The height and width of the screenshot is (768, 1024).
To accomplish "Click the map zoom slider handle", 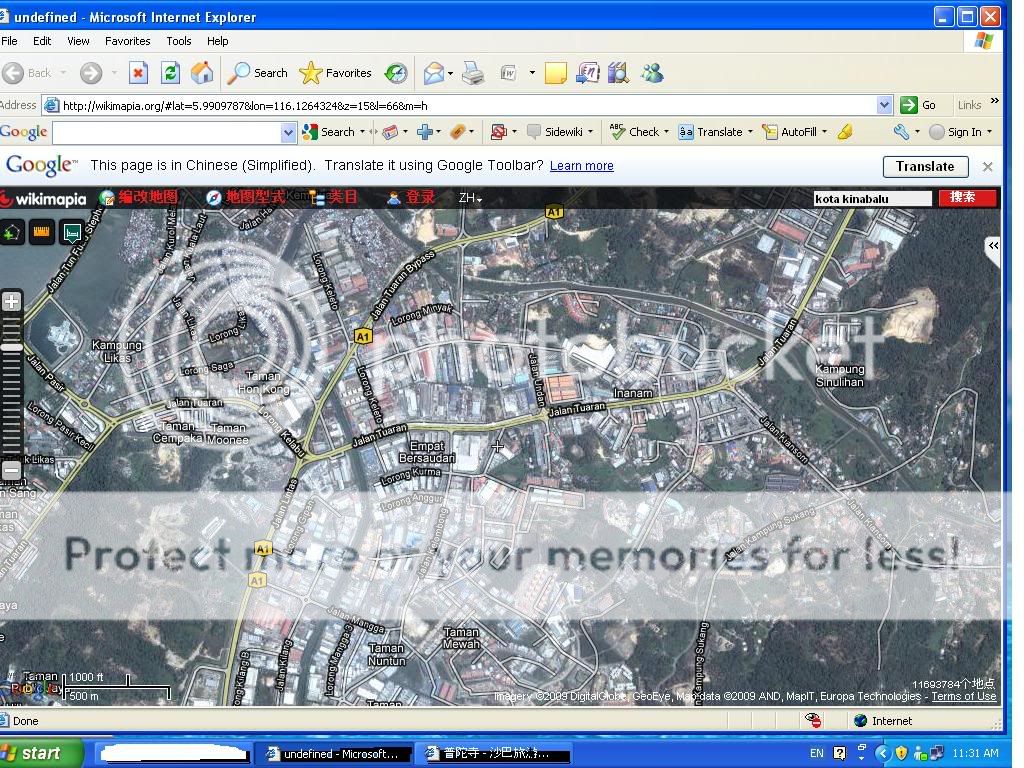I will pos(12,347).
